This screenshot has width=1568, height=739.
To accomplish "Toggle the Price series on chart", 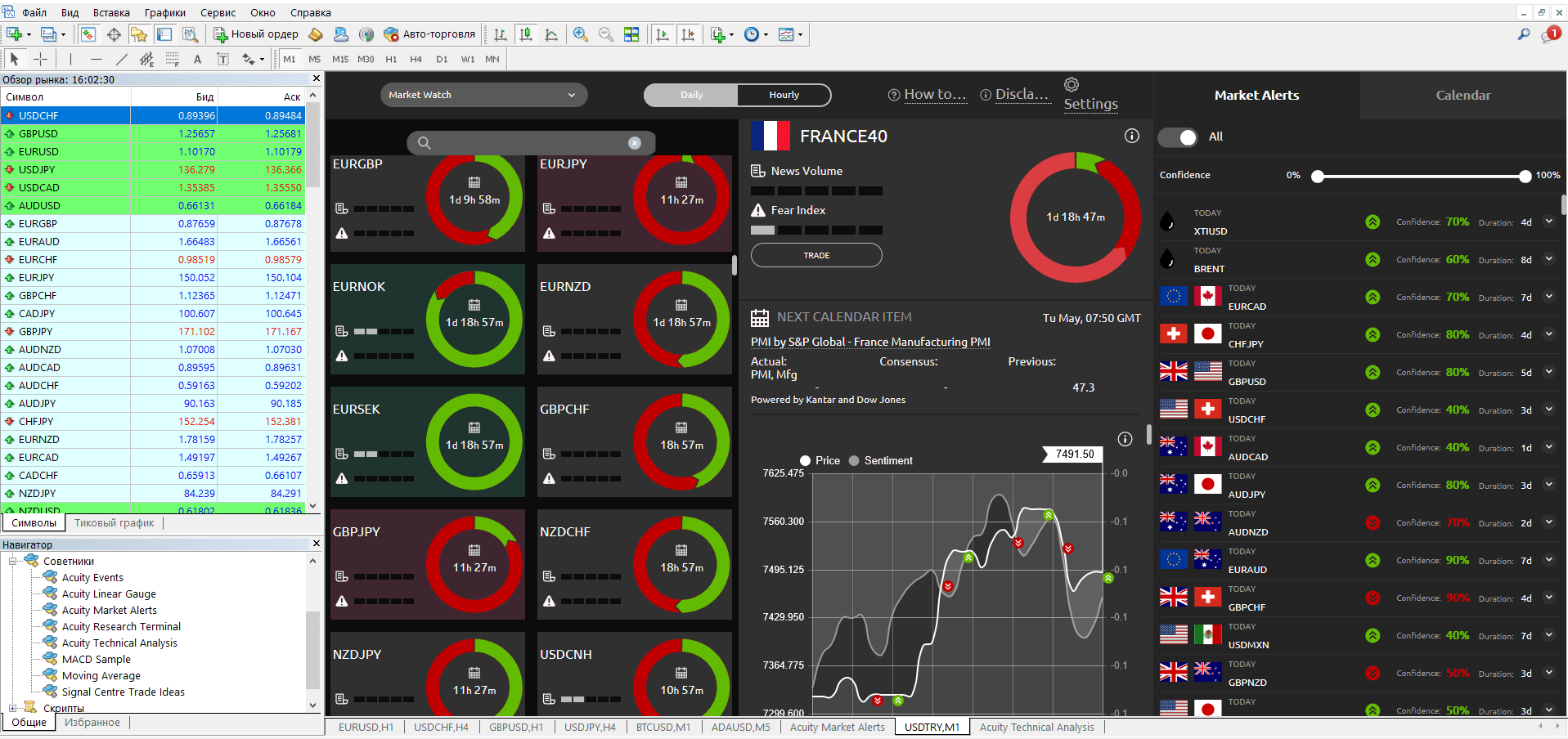I will coord(820,460).
